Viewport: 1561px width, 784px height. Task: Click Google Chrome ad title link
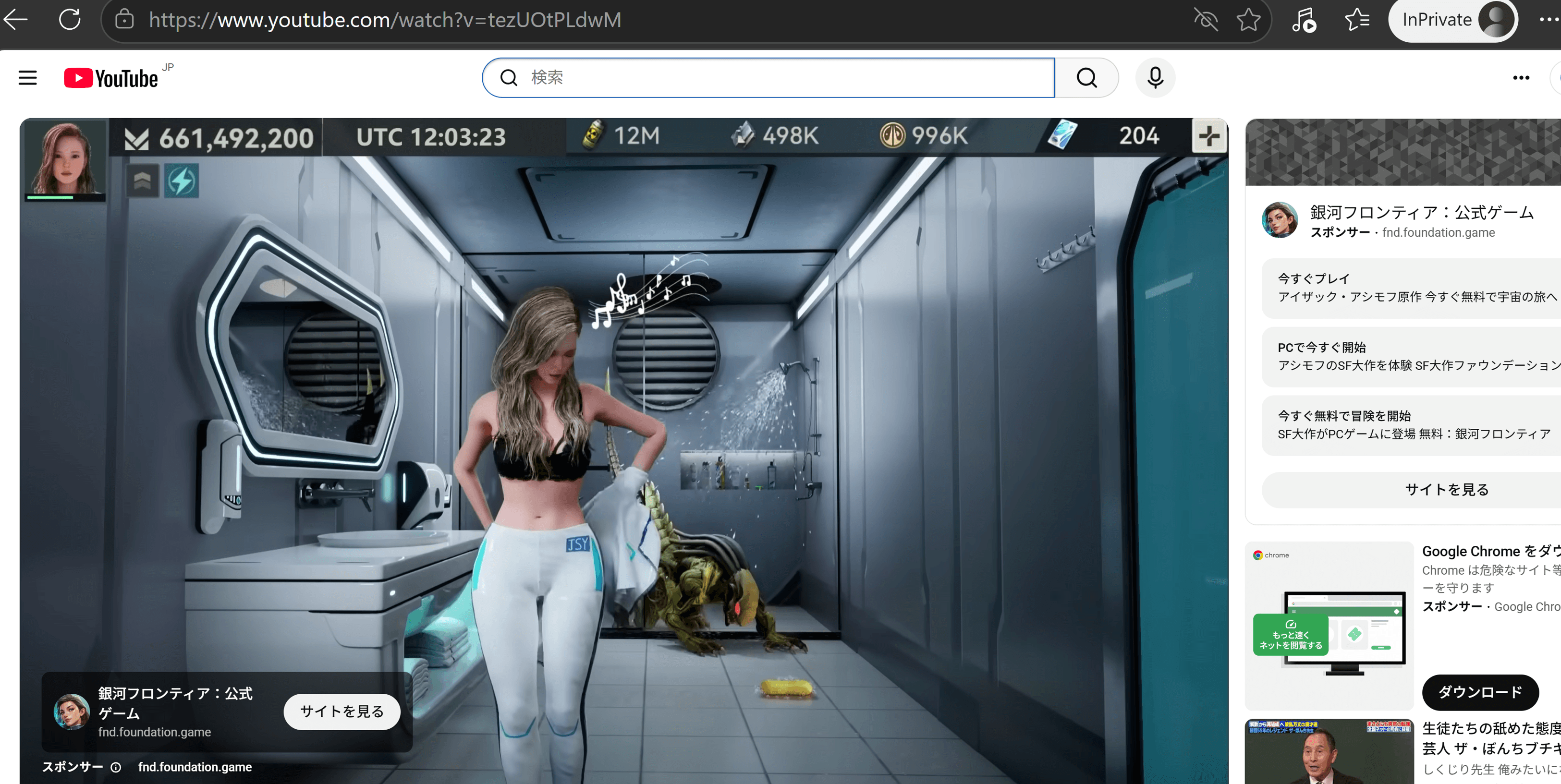(x=1491, y=551)
